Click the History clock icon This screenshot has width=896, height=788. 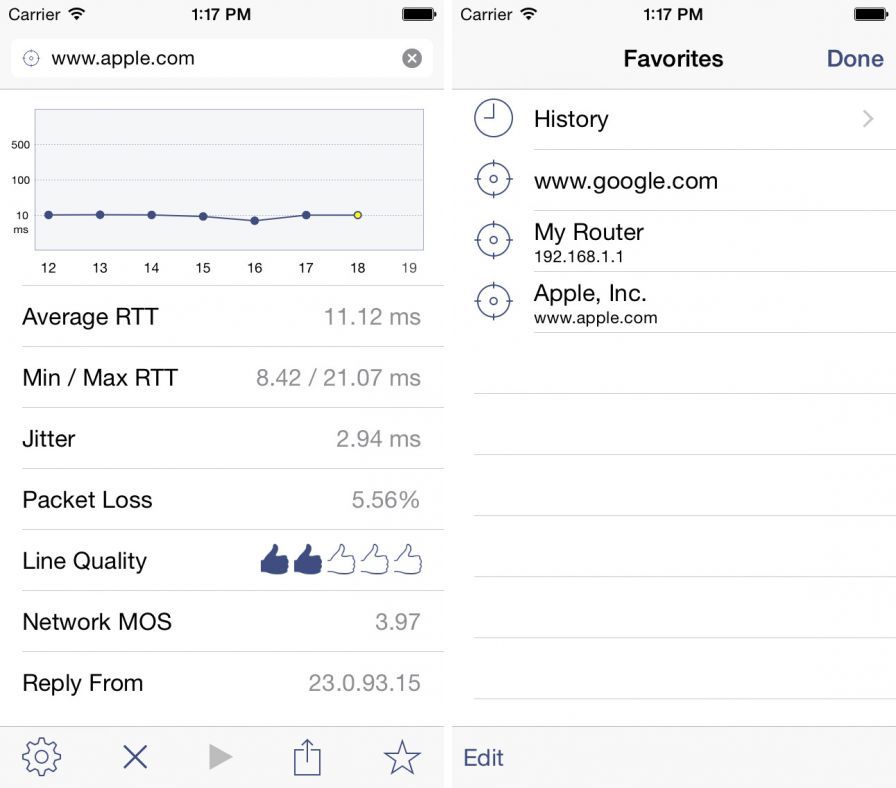[492, 119]
